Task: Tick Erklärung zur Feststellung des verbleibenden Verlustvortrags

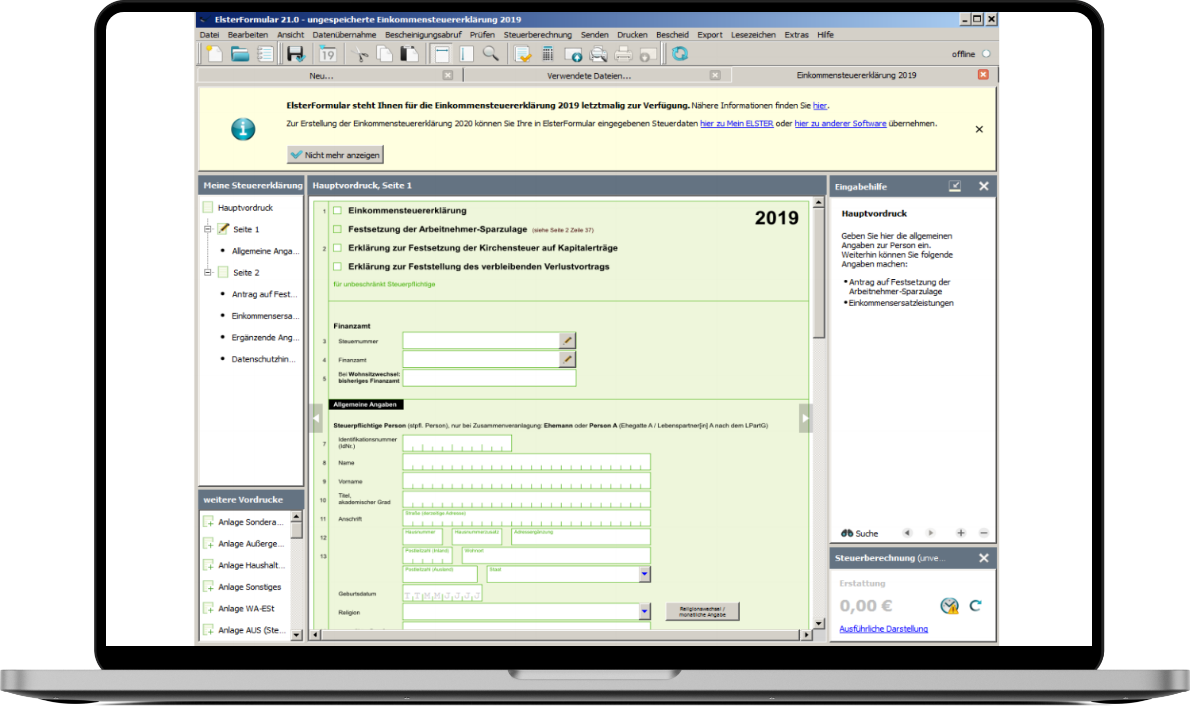Action: [x=337, y=267]
